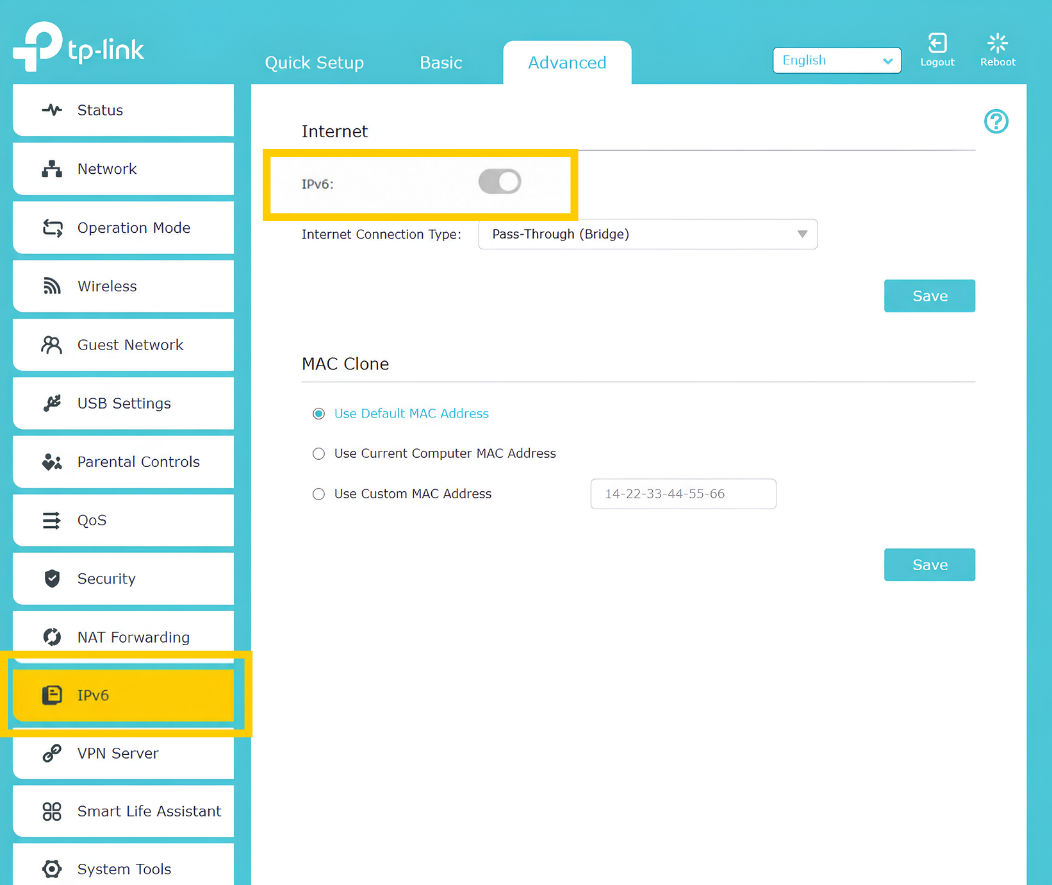Click the Security shield icon
This screenshot has width=1052, height=885.
(x=52, y=578)
